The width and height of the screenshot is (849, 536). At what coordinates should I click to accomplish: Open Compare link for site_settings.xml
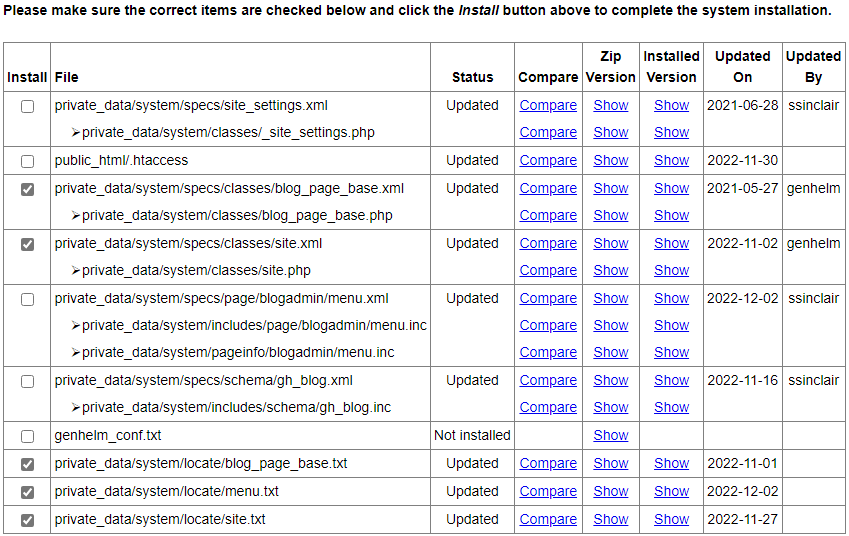[548, 105]
